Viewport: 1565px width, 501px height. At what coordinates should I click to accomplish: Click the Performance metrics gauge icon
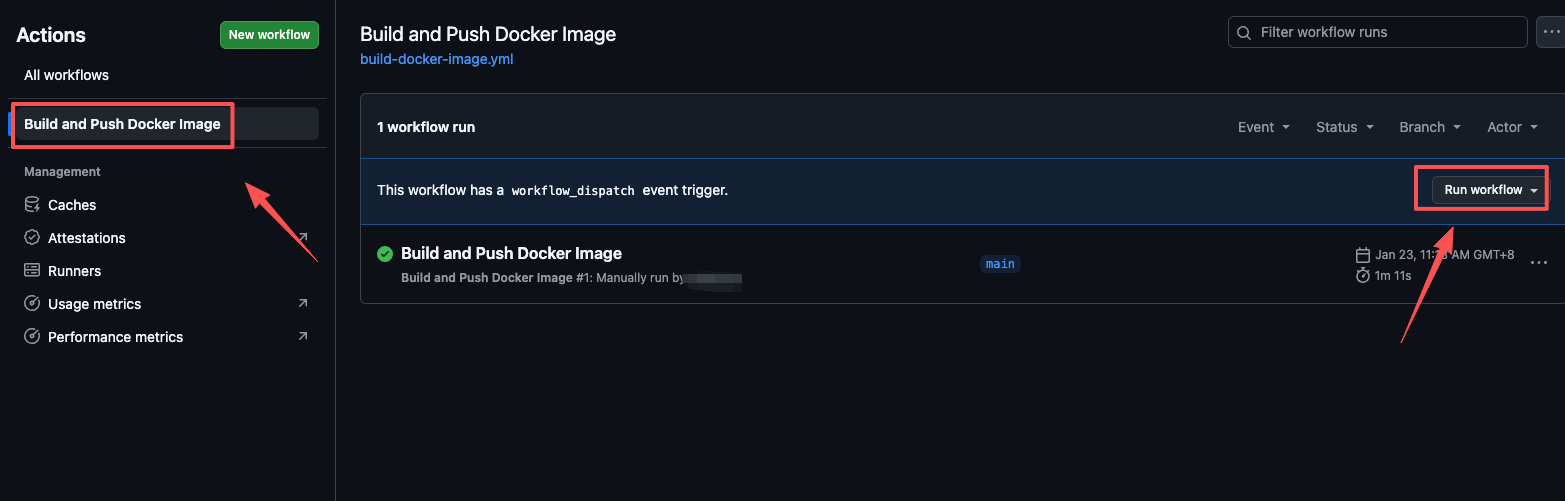tap(32, 337)
